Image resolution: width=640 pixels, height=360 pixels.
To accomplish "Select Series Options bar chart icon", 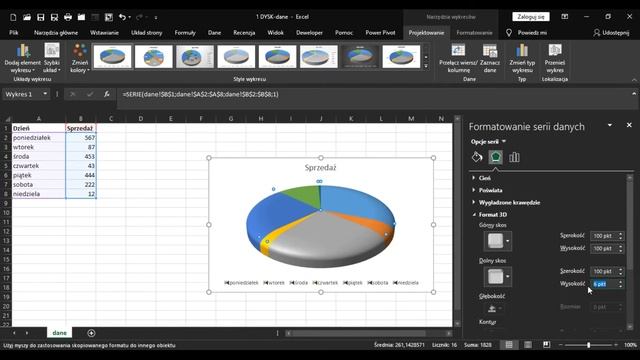I will (x=514, y=157).
